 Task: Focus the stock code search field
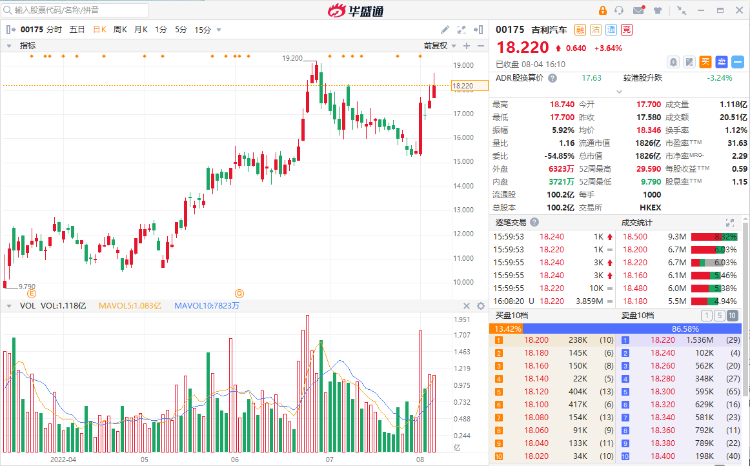point(75,10)
